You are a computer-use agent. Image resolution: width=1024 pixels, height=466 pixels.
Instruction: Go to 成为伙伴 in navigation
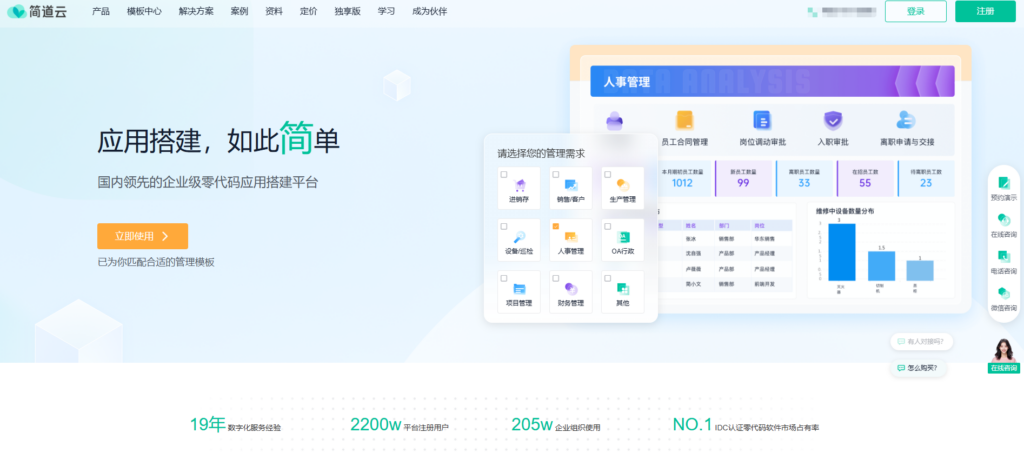(430, 11)
